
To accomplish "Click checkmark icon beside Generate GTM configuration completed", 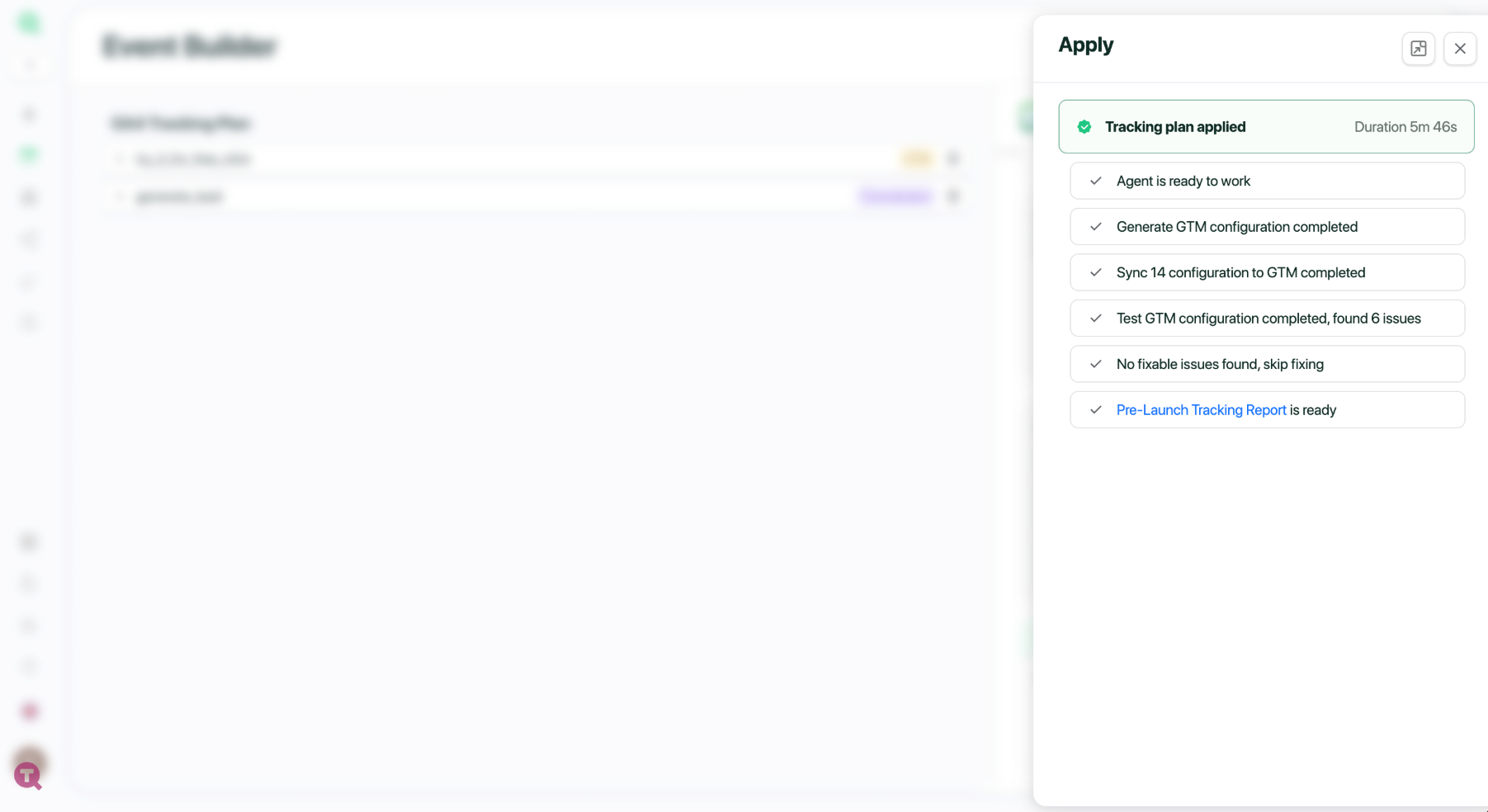I will pyautogui.click(x=1096, y=227).
